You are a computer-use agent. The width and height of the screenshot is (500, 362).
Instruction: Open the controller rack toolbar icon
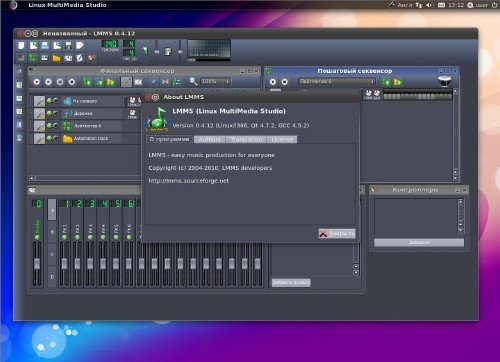(x=91, y=58)
